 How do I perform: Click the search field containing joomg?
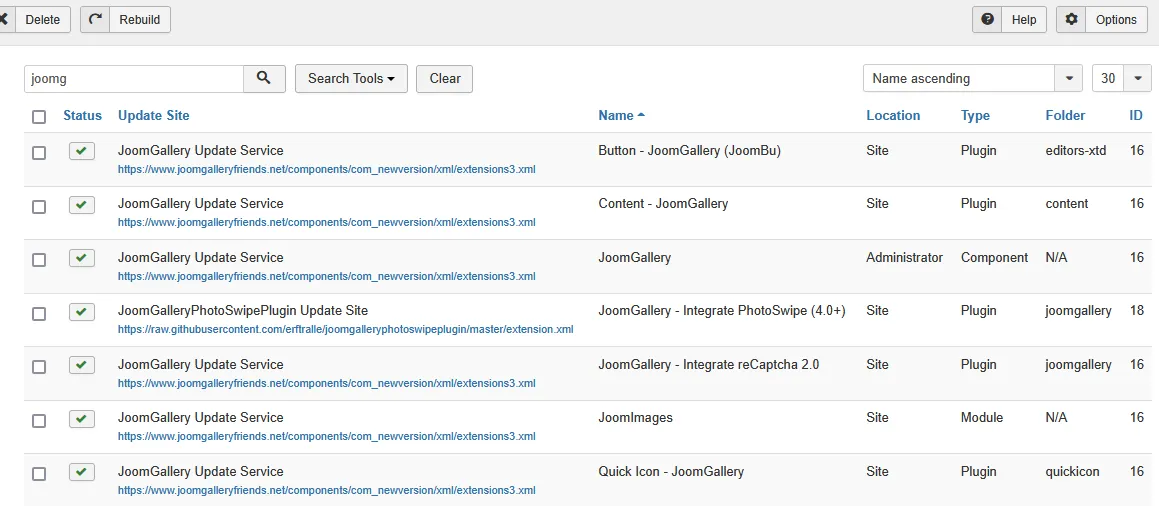pos(134,78)
